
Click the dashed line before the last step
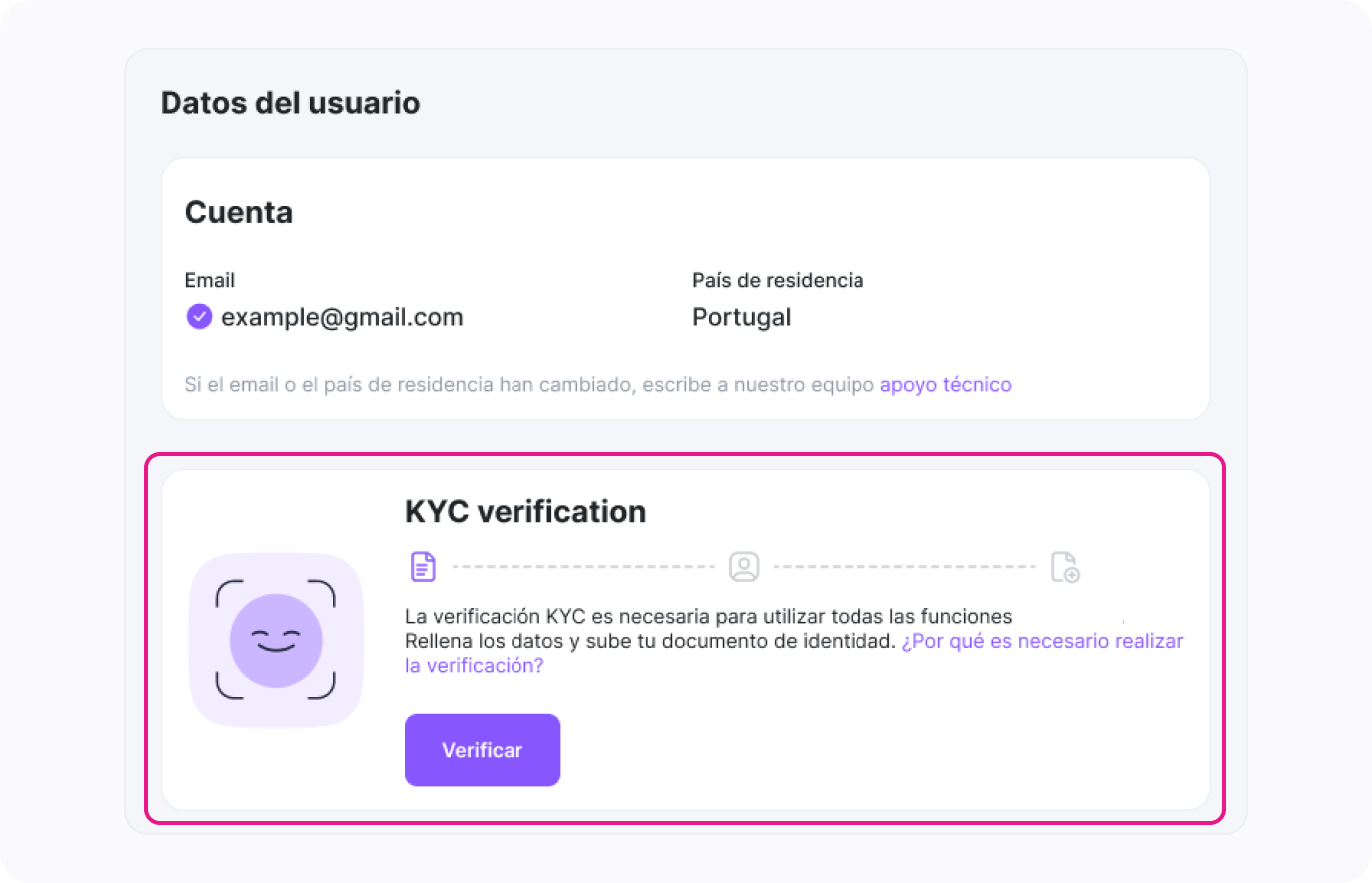(x=904, y=567)
